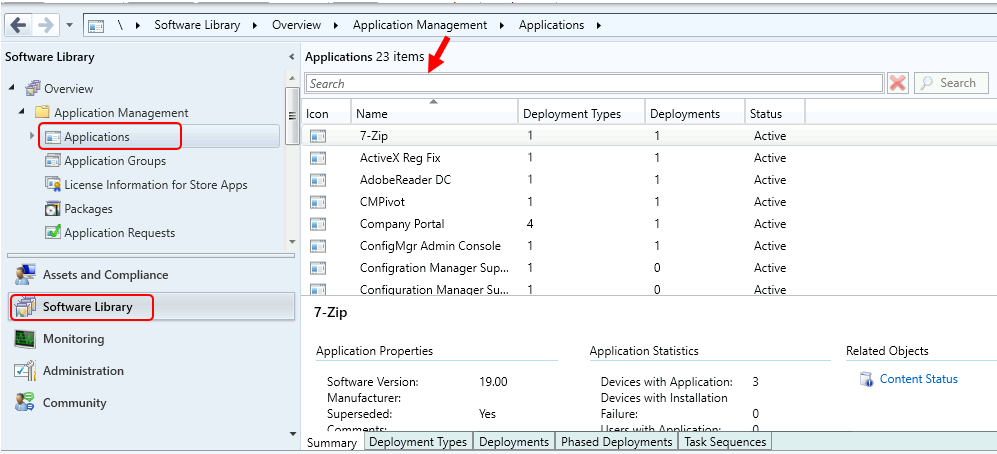Click the tree pane scroll-down arrow
The image size is (997, 454).
point(292,241)
